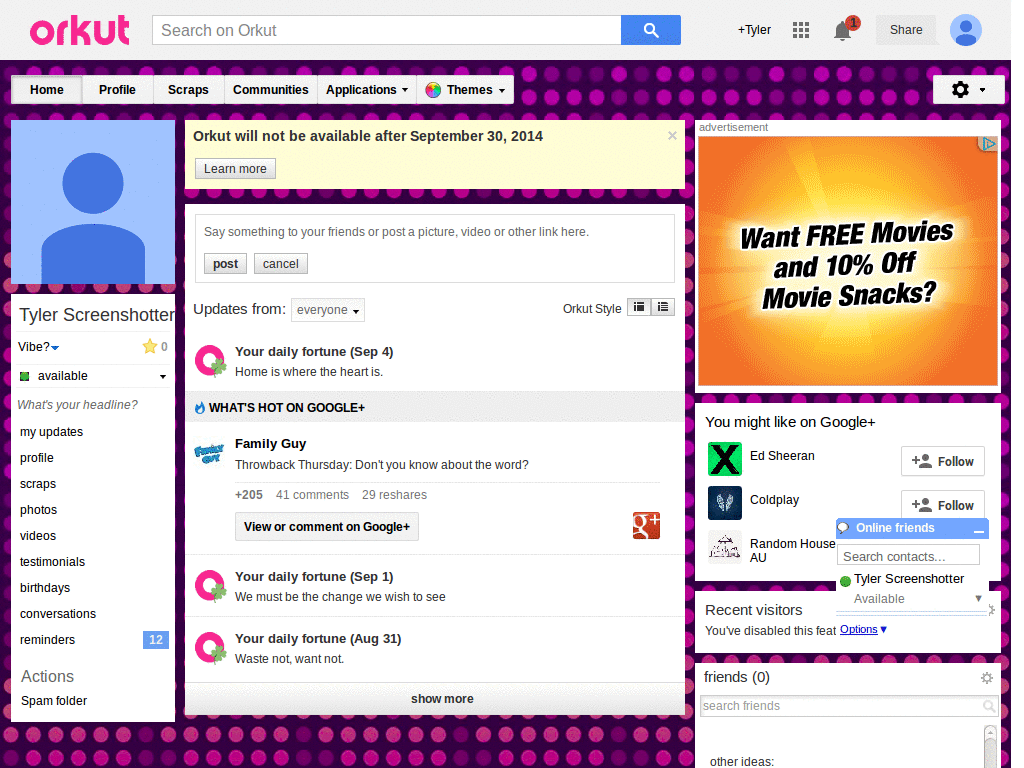
Task: Open notifications via the bell icon
Action: 841,32
